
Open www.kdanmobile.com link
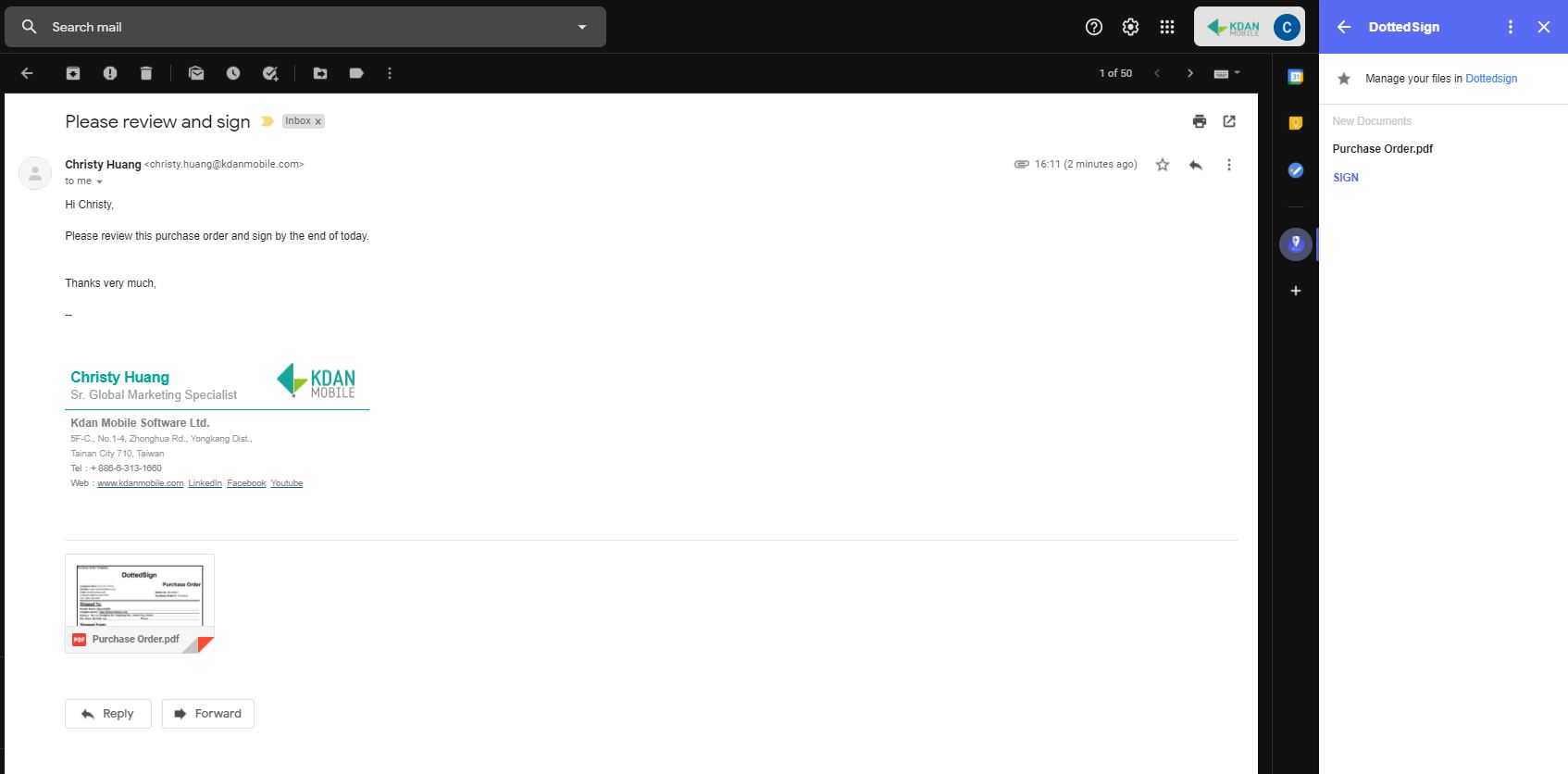[x=140, y=483]
